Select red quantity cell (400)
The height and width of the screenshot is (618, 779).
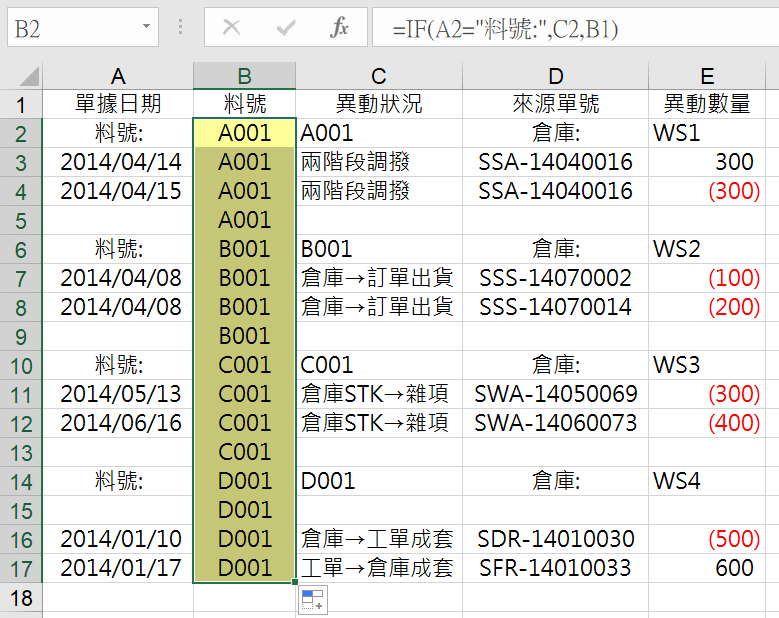[707, 423]
